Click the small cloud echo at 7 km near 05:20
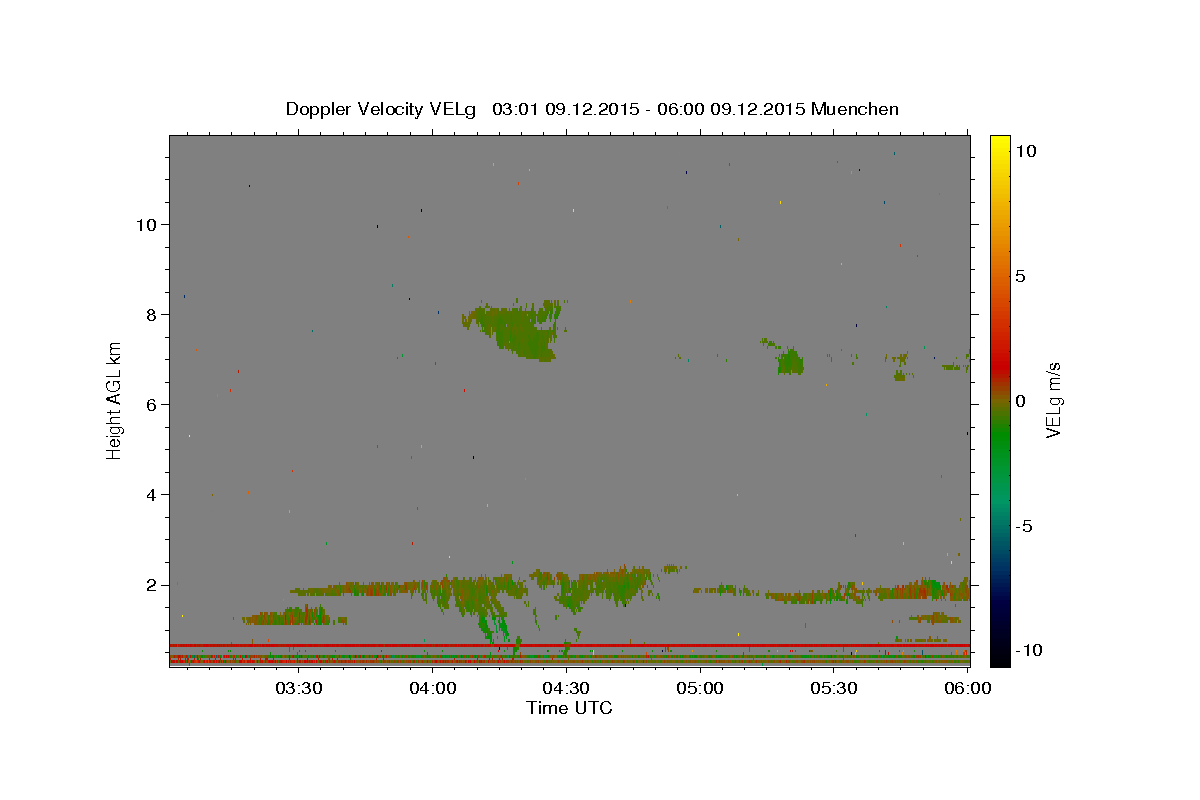 [x=790, y=361]
